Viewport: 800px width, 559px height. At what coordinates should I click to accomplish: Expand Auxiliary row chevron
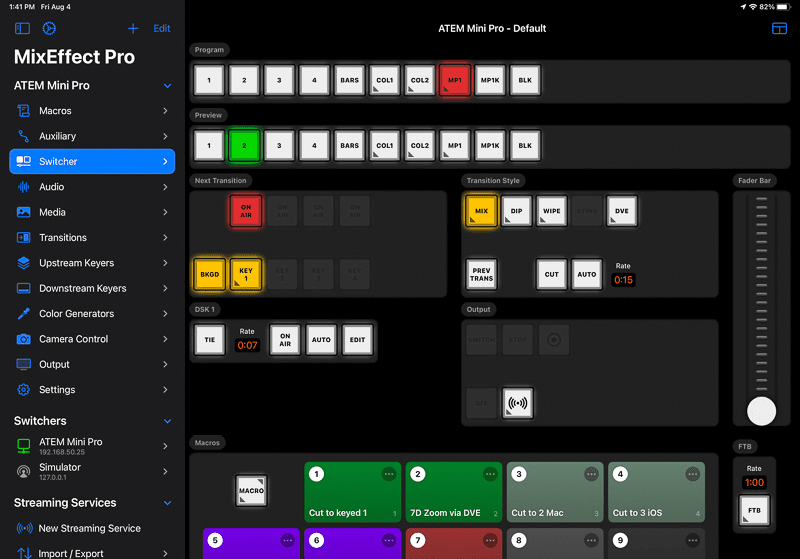tap(165, 136)
